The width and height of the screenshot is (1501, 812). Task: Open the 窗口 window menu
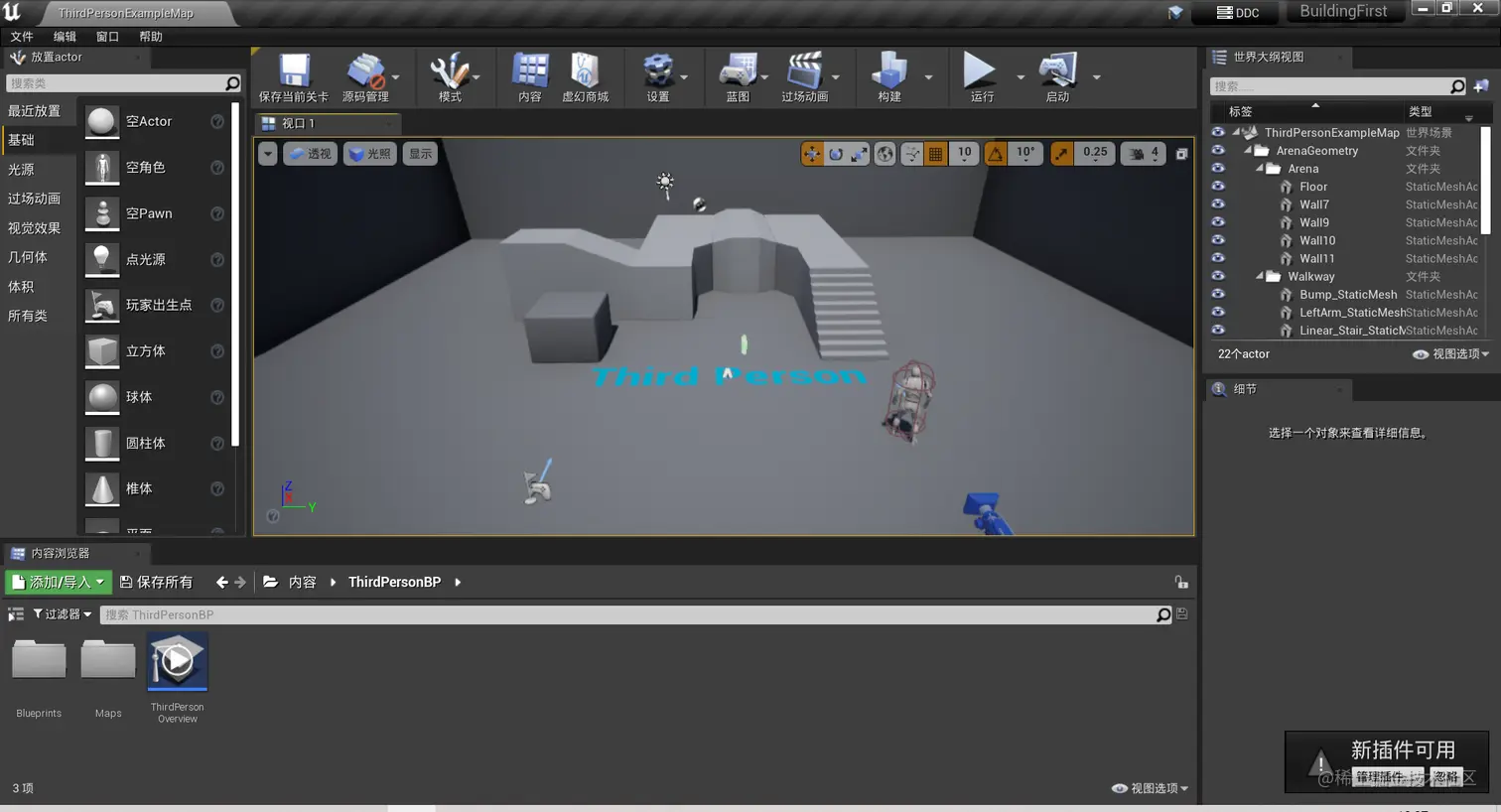click(x=107, y=37)
